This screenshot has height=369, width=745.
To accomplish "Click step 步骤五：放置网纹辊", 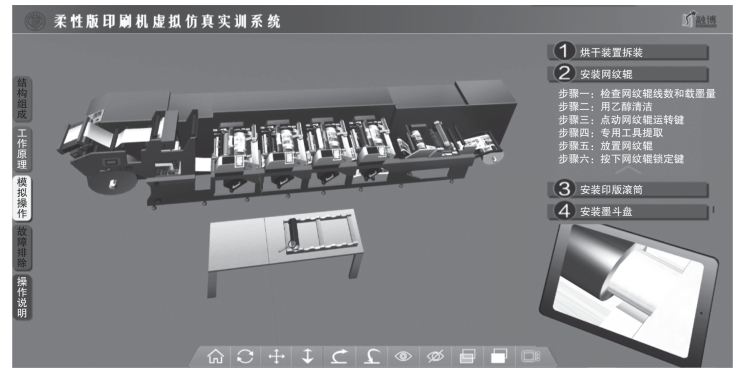I will (x=605, y=146).
